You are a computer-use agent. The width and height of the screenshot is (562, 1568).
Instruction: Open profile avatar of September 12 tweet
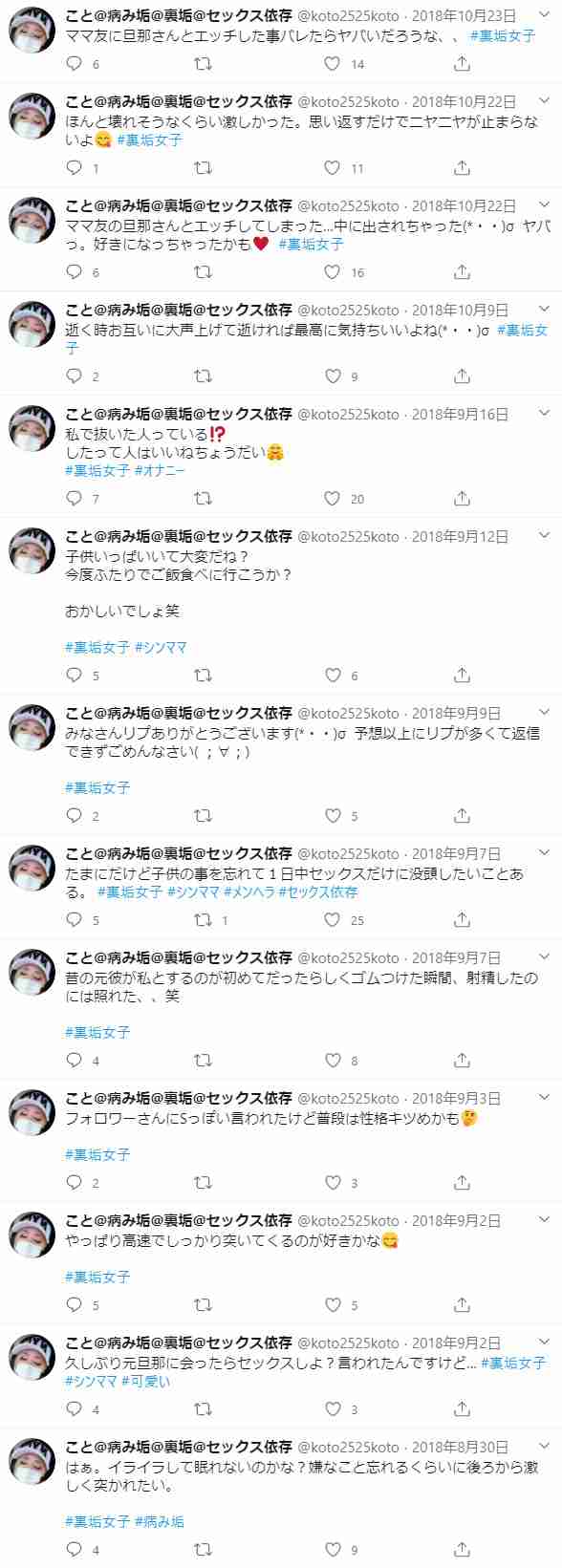tap(32, 551)
